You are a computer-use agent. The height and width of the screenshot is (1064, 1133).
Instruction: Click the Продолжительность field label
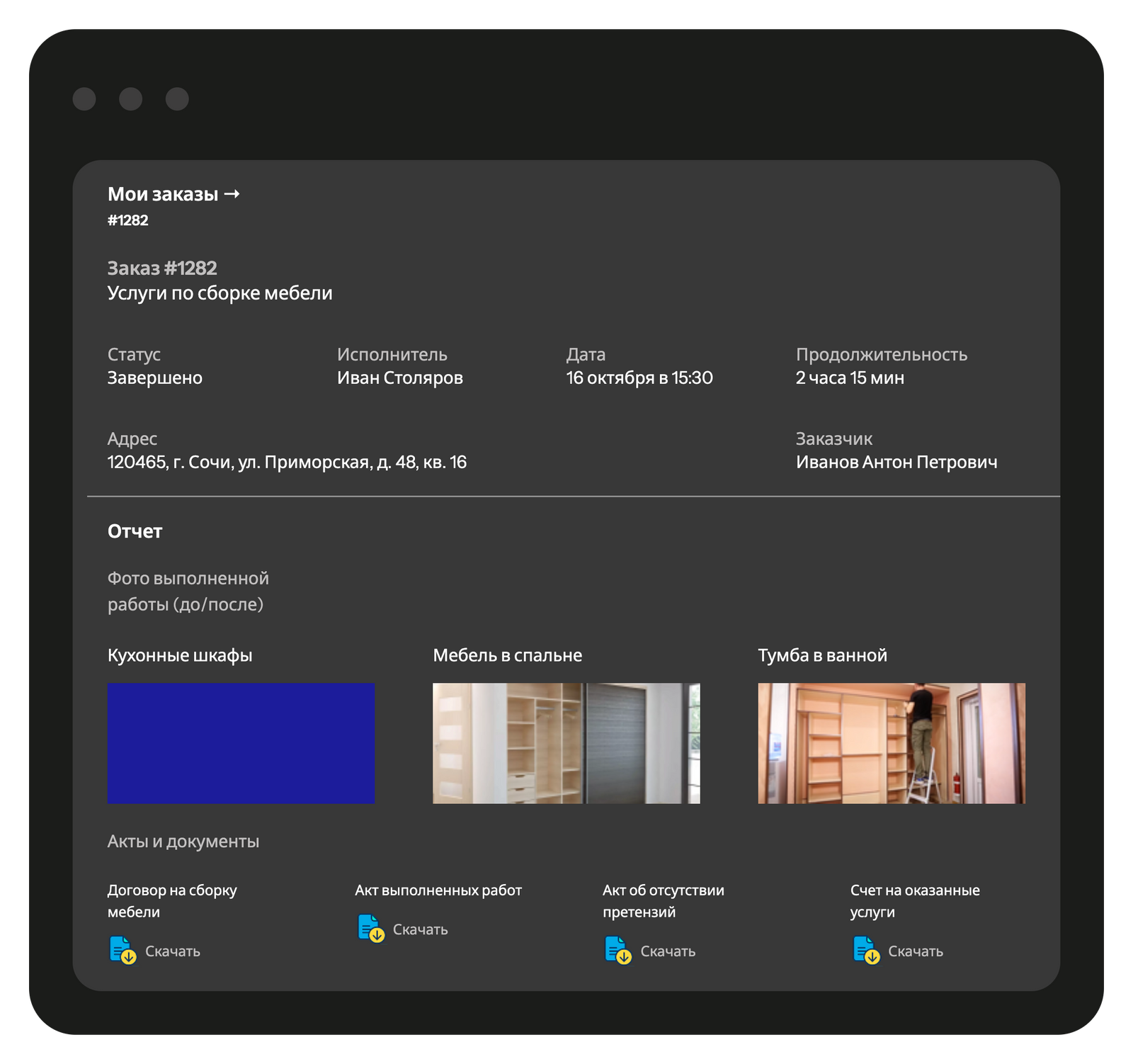(x=882, y=354)
